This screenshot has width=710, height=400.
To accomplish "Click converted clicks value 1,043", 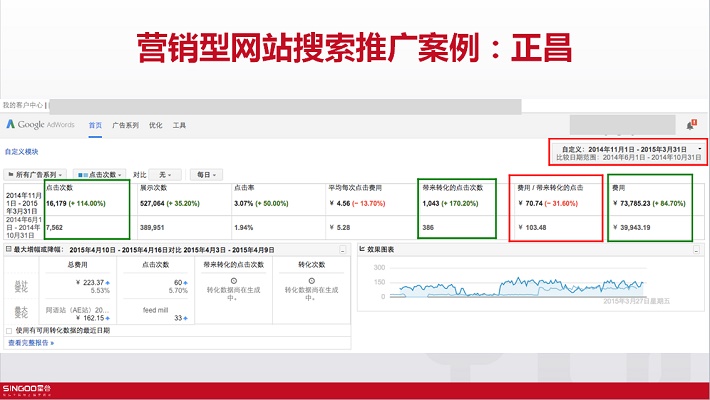I will 431,203.
